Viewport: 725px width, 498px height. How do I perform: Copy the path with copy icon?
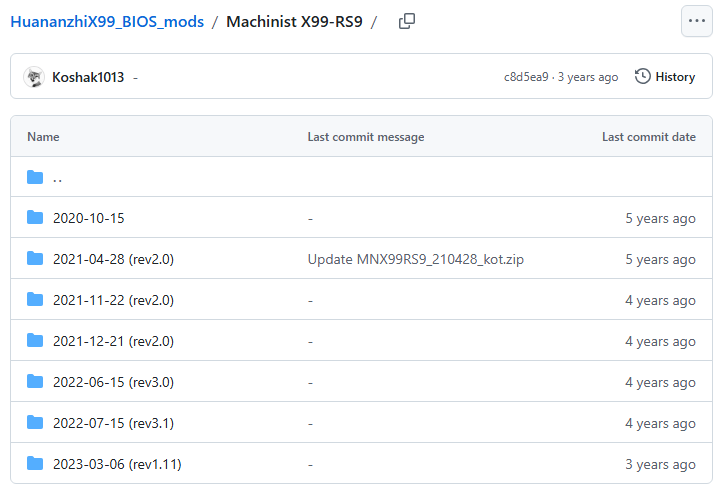pyautogui.click(x=406, y=21)
